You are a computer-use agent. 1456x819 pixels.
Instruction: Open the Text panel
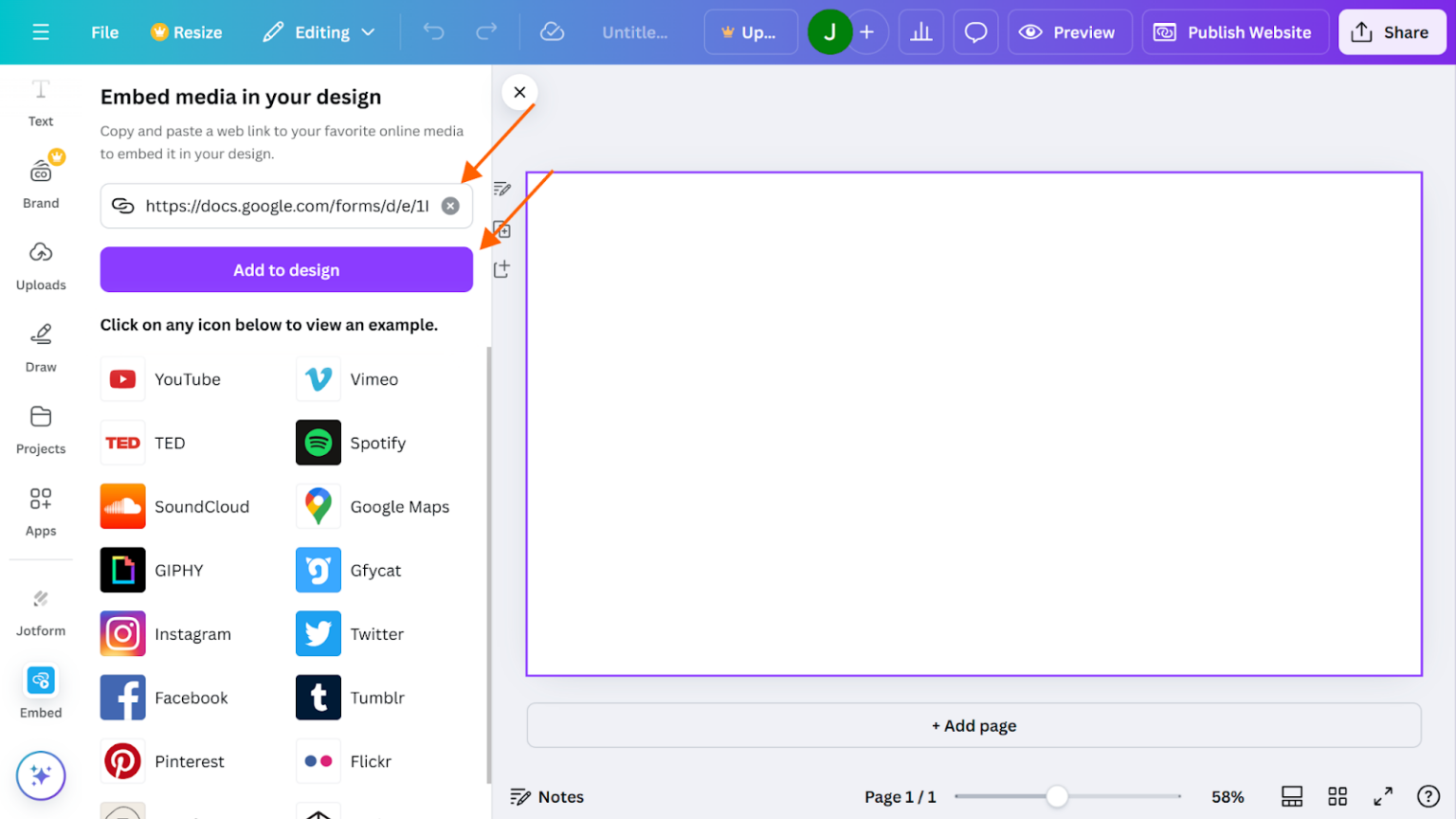tap(40, 100)
